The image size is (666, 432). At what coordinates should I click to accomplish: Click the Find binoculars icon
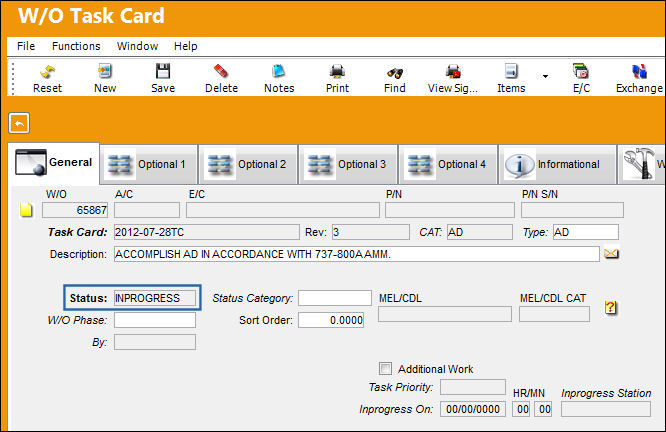pos(395,78)
